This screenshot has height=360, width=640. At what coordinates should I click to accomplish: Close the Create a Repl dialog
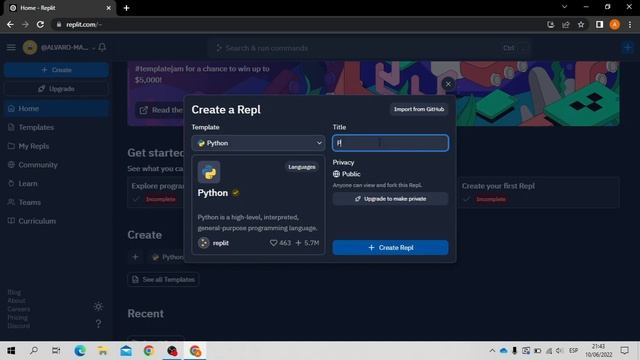click(448, 84)
